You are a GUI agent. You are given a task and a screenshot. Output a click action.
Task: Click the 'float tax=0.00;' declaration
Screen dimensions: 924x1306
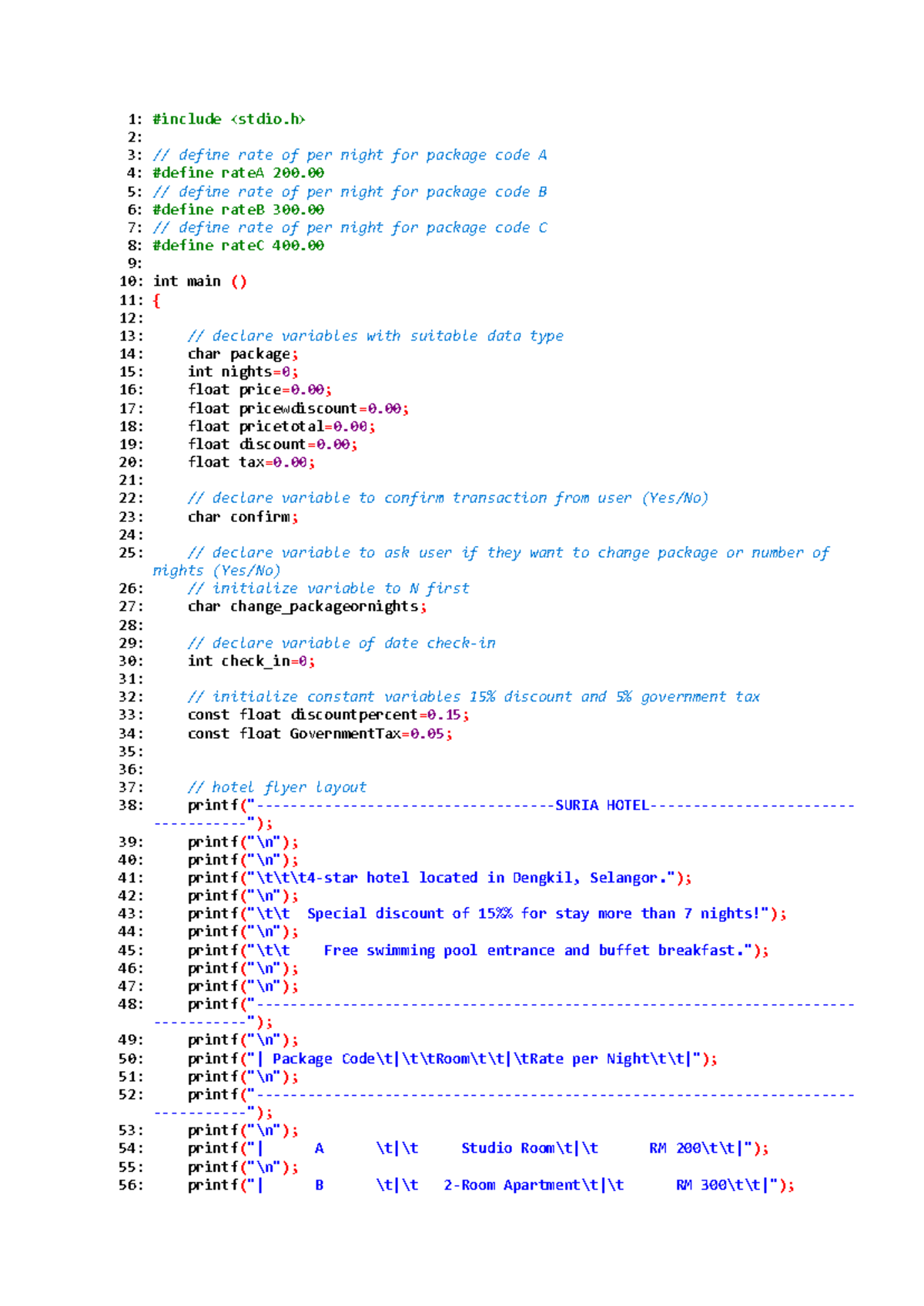(251, 463)
